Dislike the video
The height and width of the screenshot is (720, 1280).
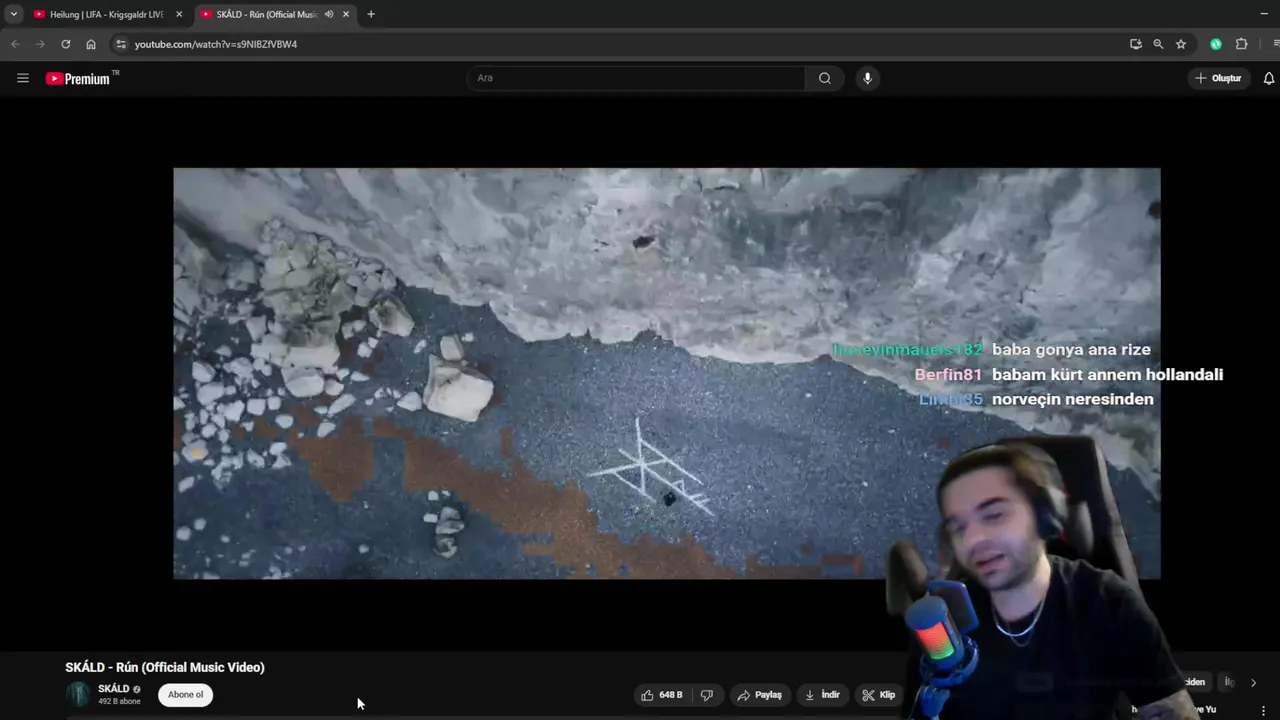[x=707, y=695]
